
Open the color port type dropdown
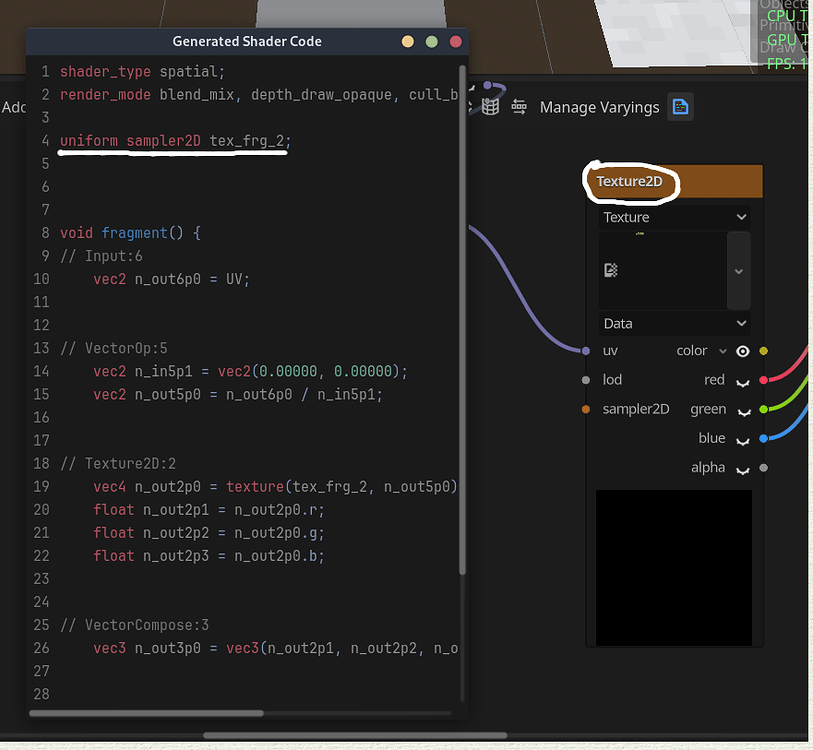click(722, 351)
